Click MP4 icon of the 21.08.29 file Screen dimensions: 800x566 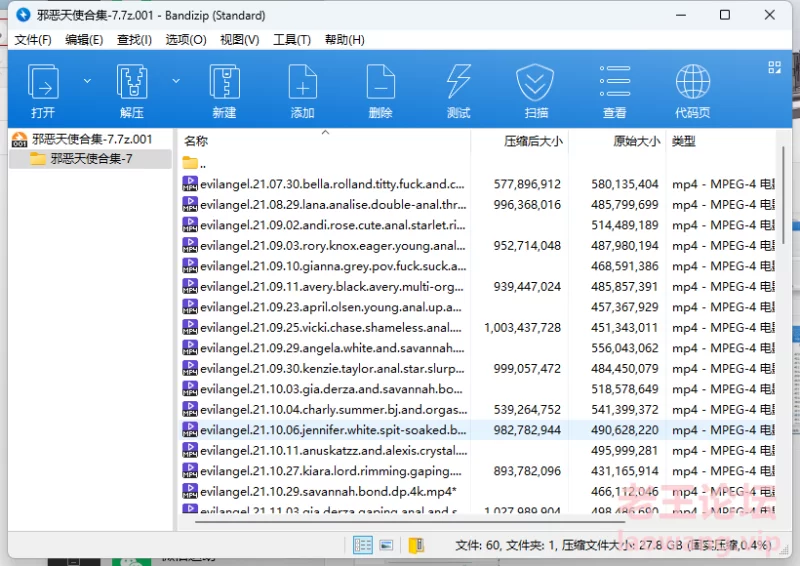click(x=190, y=204)
